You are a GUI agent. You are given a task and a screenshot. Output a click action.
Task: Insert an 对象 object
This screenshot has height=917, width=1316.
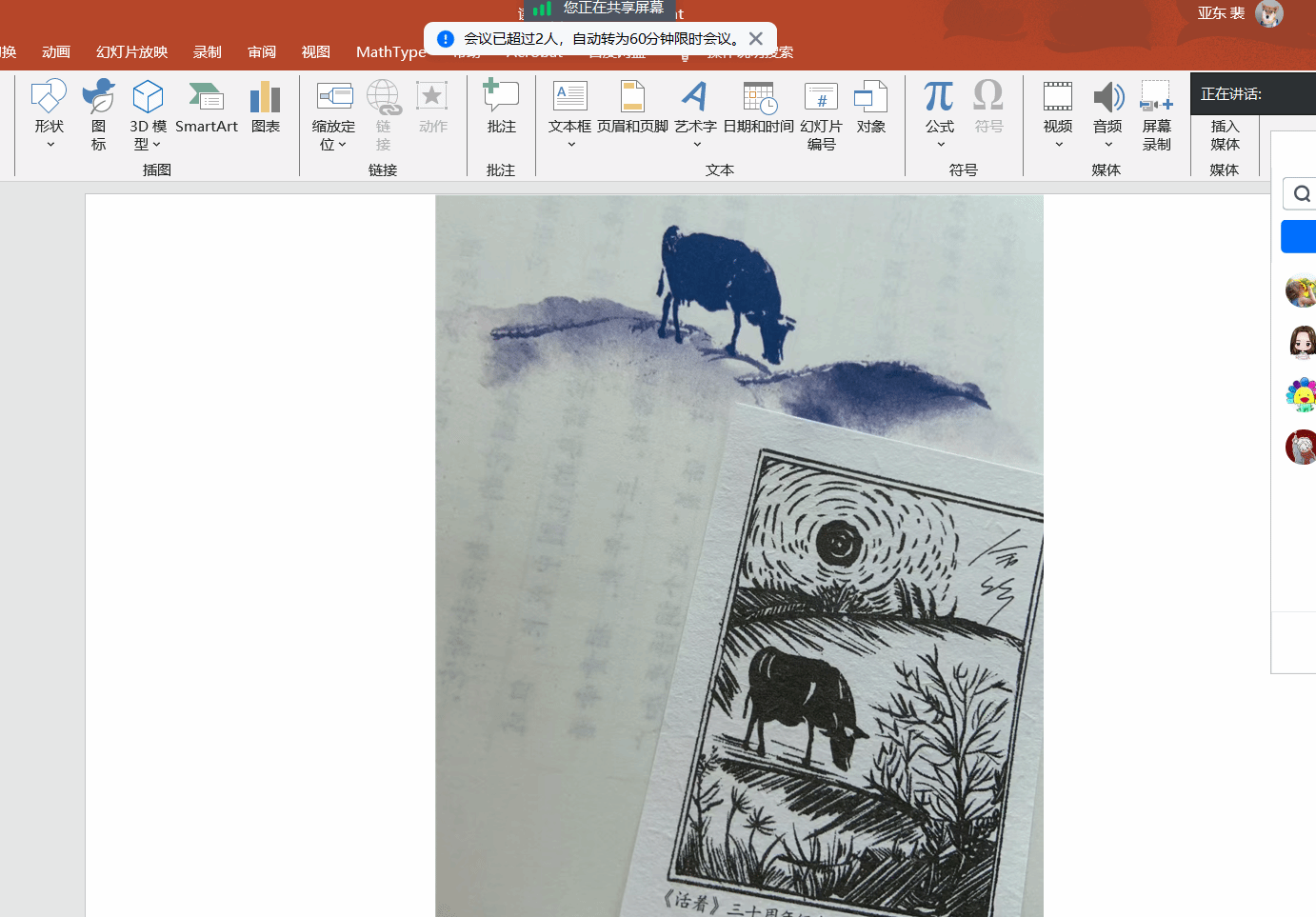pyautogui.click(x=870, y=108)
